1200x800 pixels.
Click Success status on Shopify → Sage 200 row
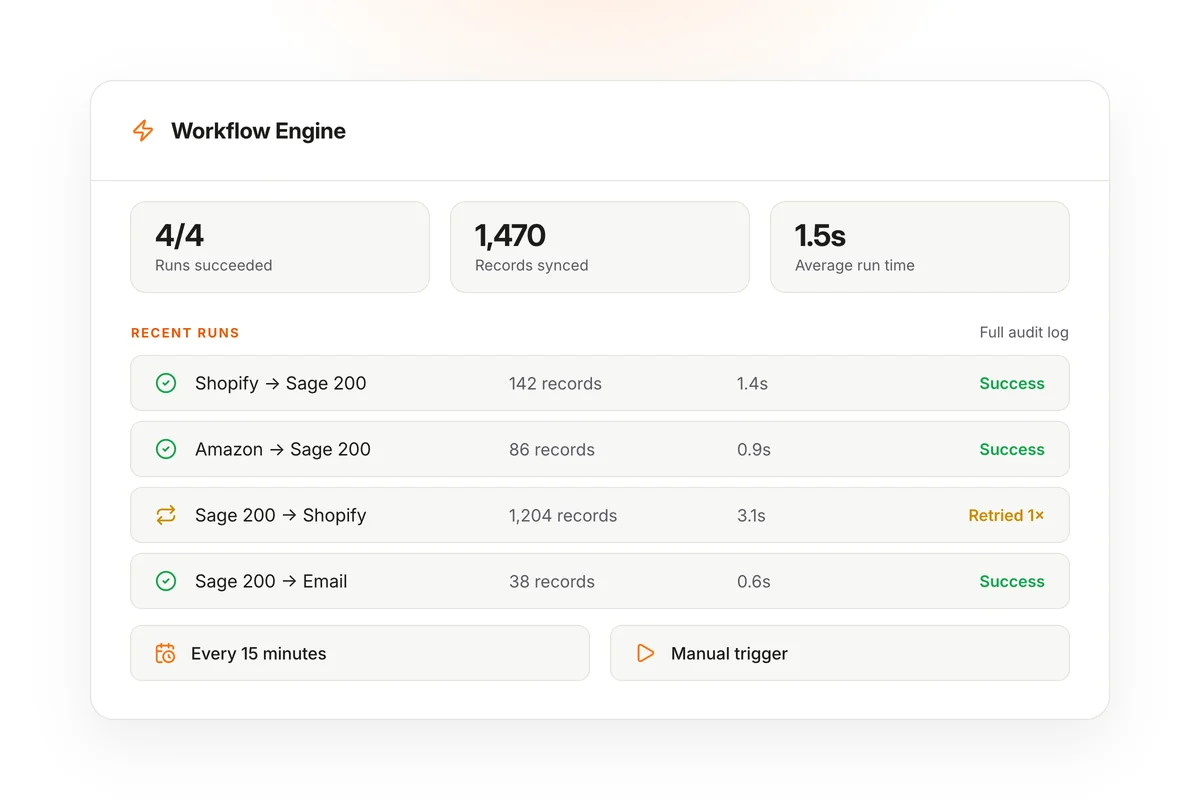click(1012, 383)
